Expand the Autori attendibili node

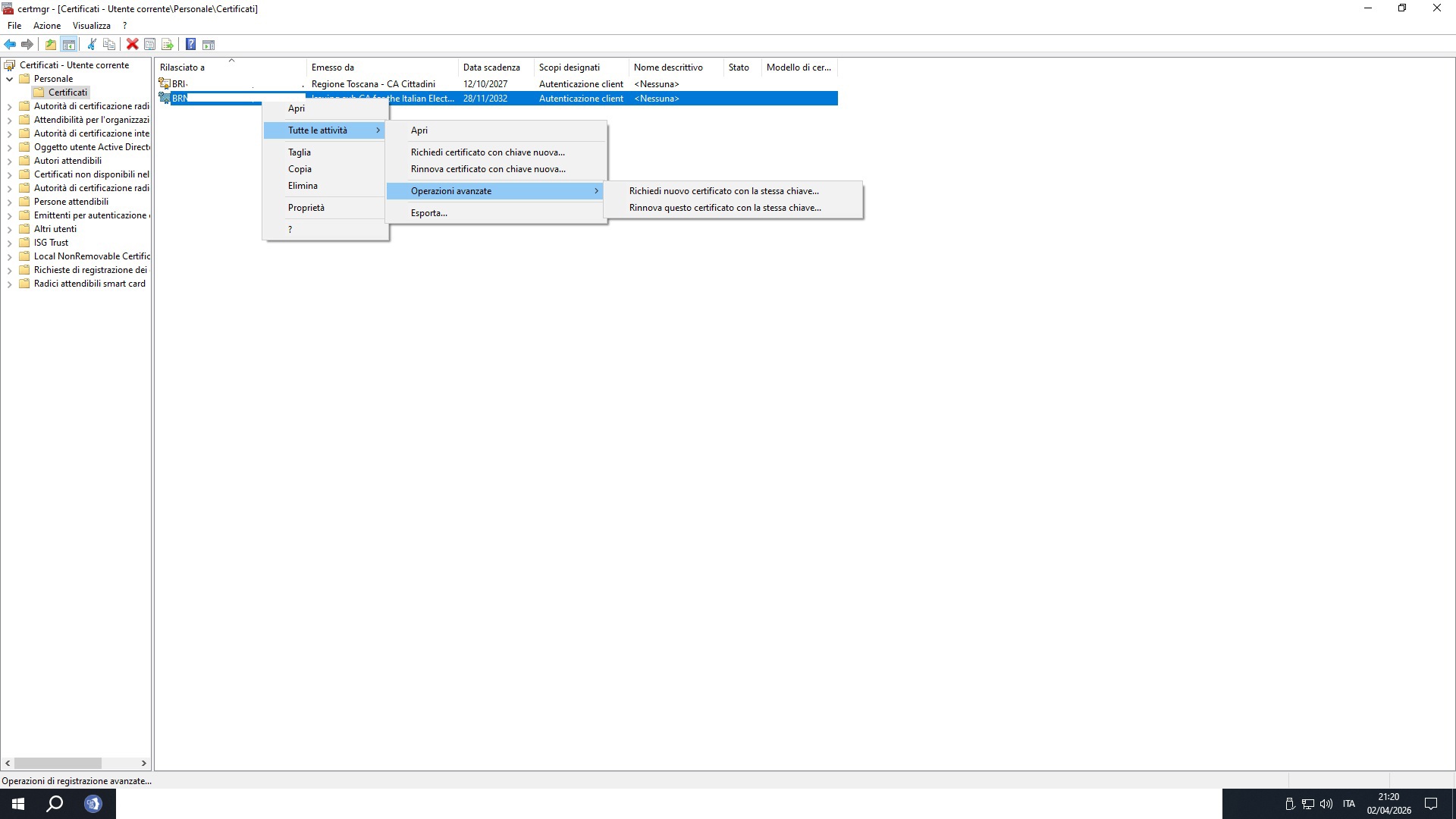[x=9, y=161]
